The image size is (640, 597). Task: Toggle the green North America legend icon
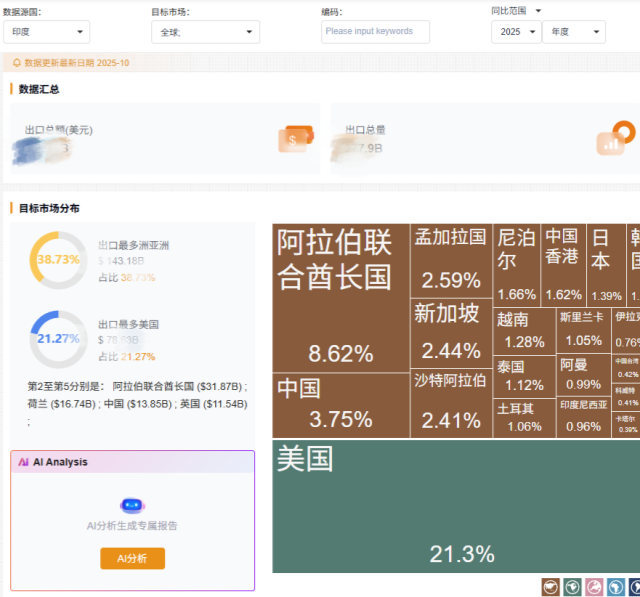pos(572,587)
